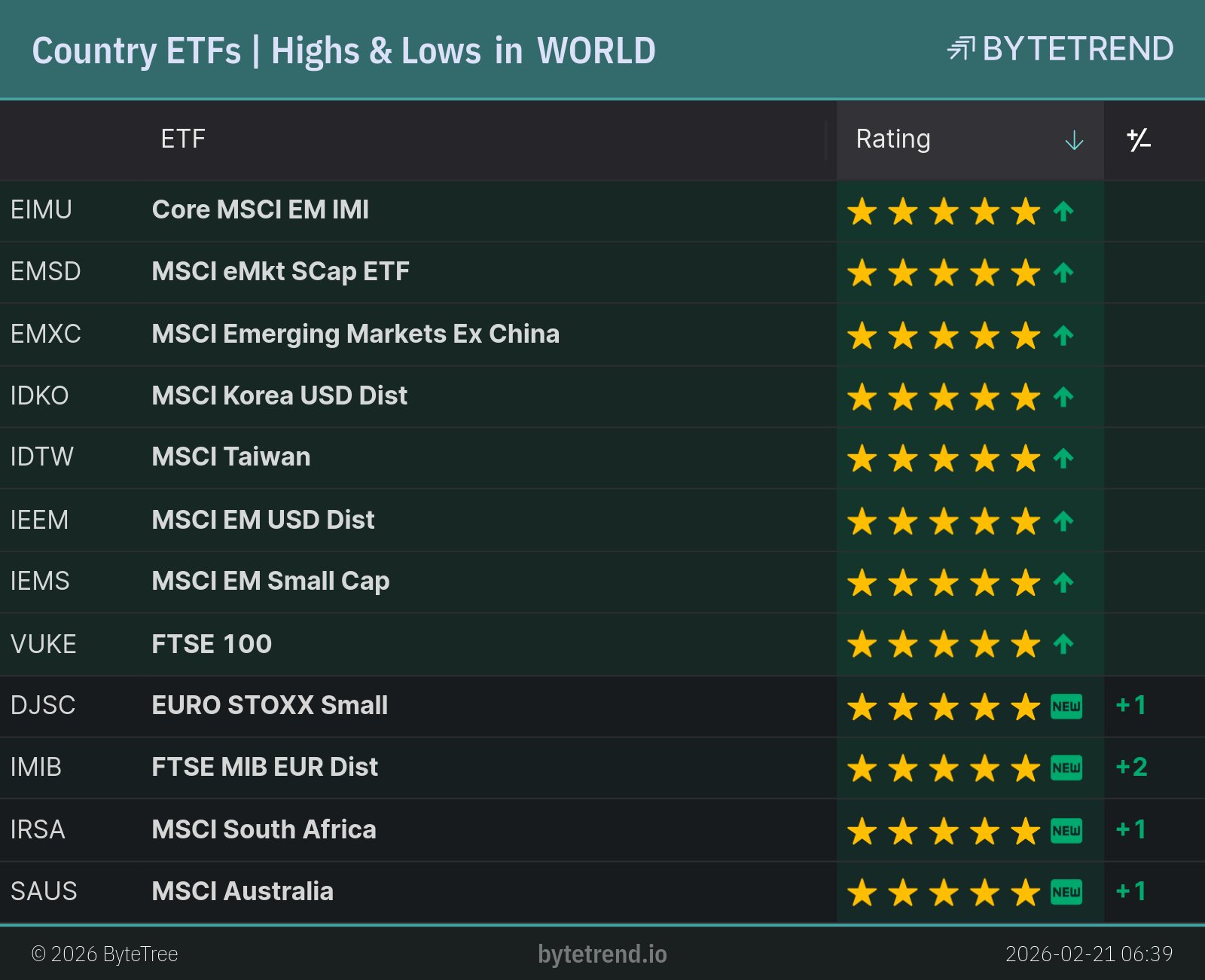
Task: Select the IEEM ticker
Action: 39,520
